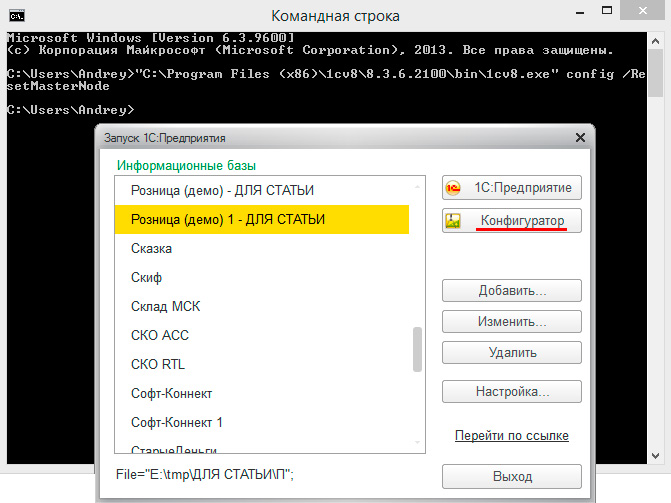
Task: Select Розница (демо) - ДЛЯ СТАТЬИ base
Action: pyautogui.click(x=262, y=190)
